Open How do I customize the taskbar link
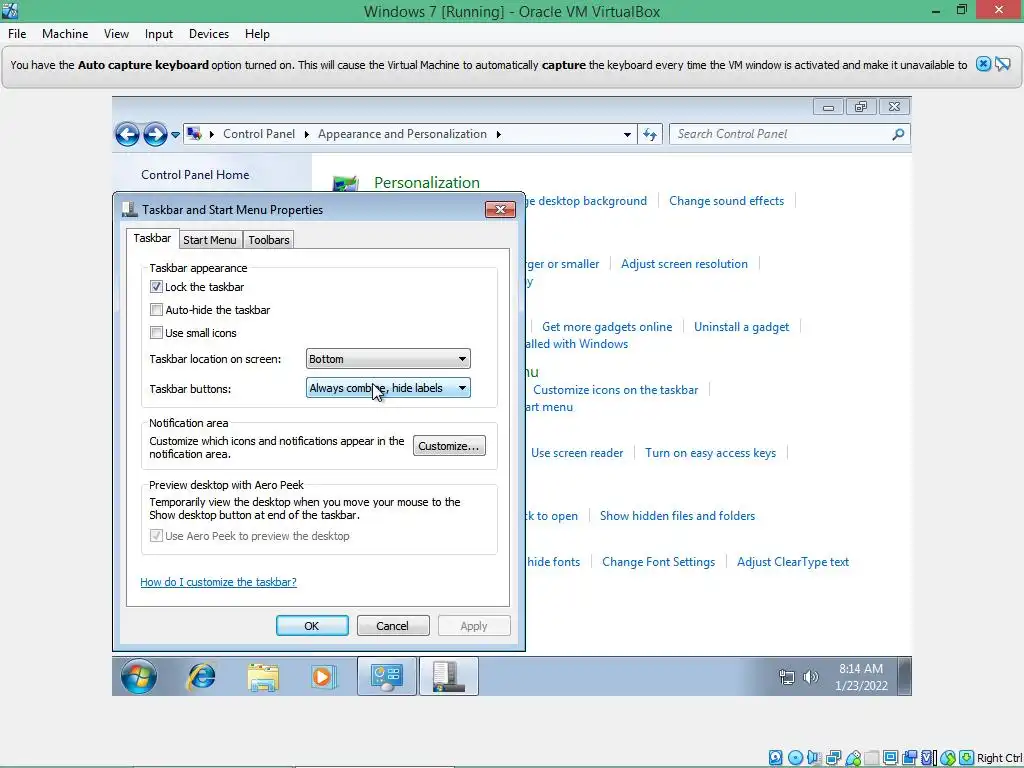 pos(218,582)
